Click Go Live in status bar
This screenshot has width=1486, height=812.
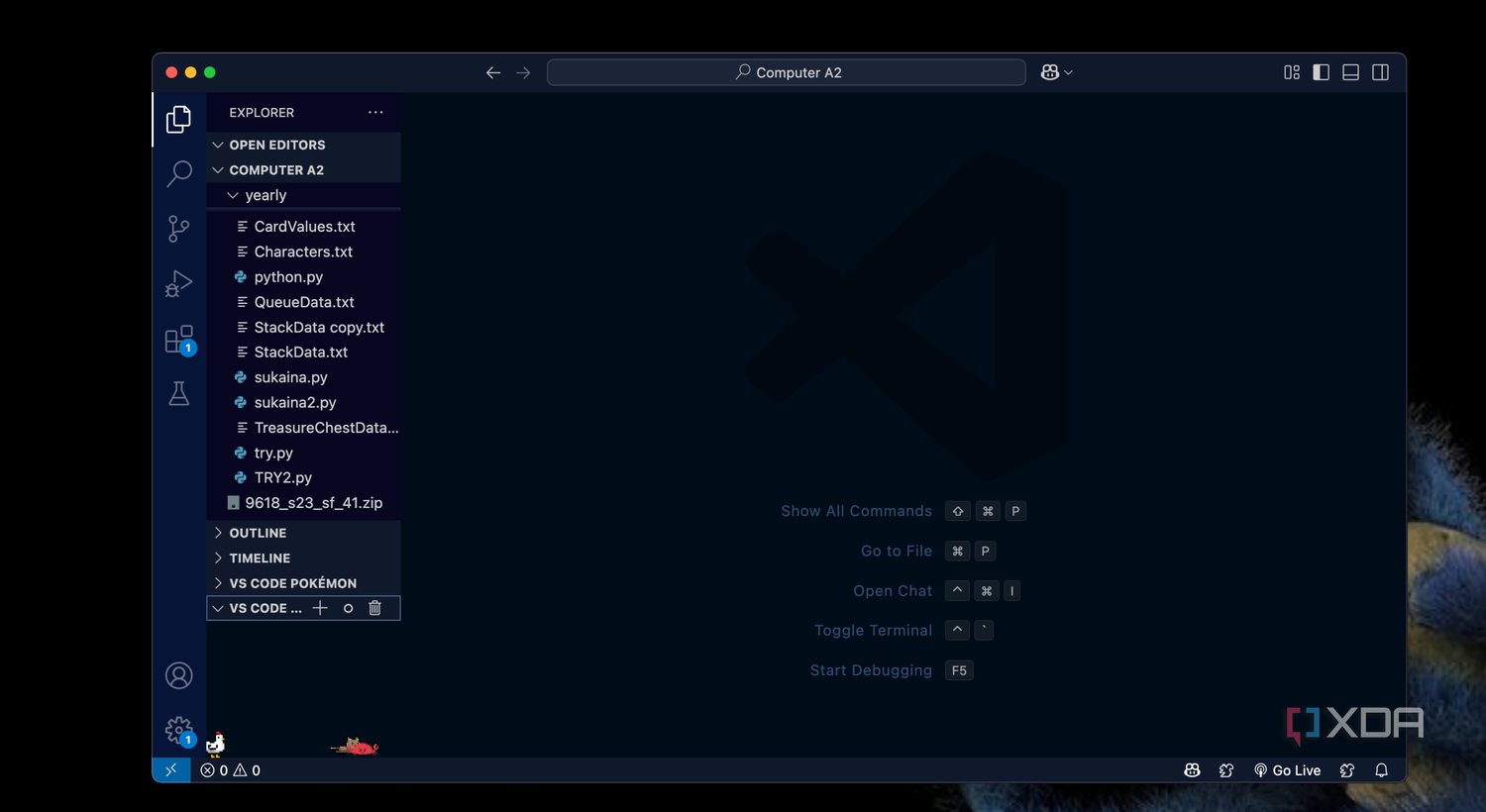[1287, 770]
